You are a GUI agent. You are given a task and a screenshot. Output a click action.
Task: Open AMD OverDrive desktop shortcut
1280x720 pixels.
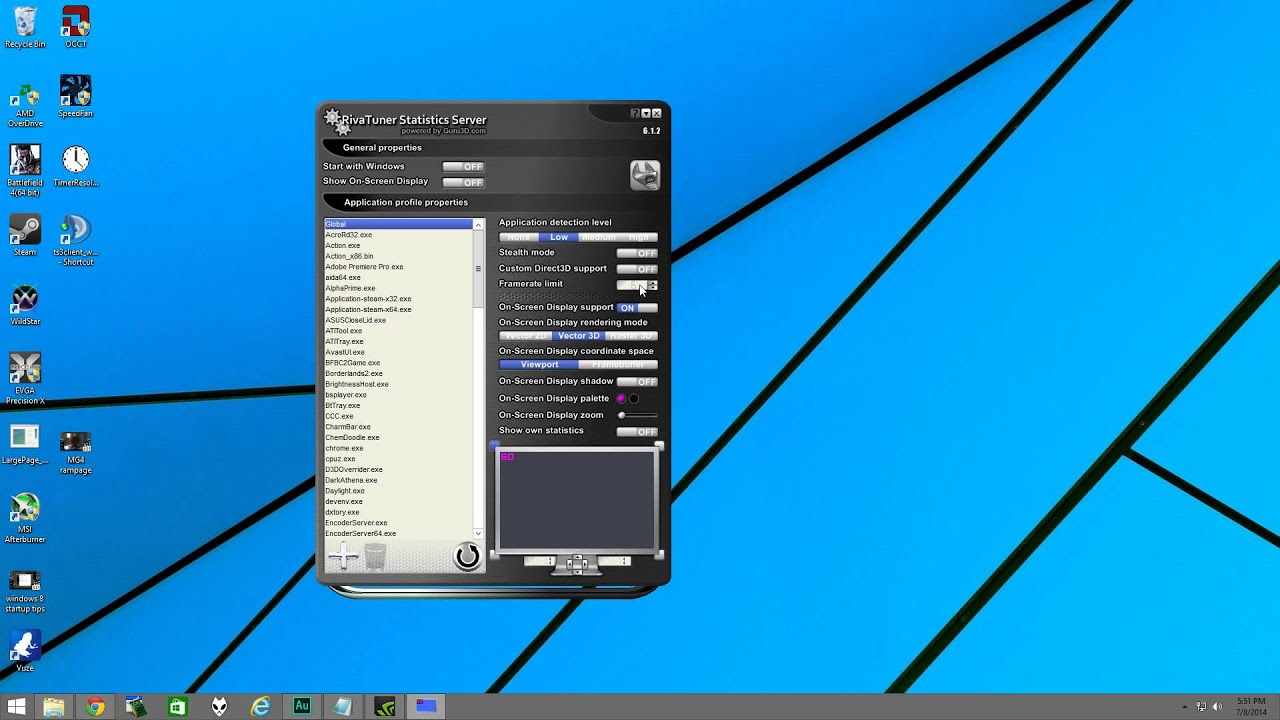pos(25,104)
